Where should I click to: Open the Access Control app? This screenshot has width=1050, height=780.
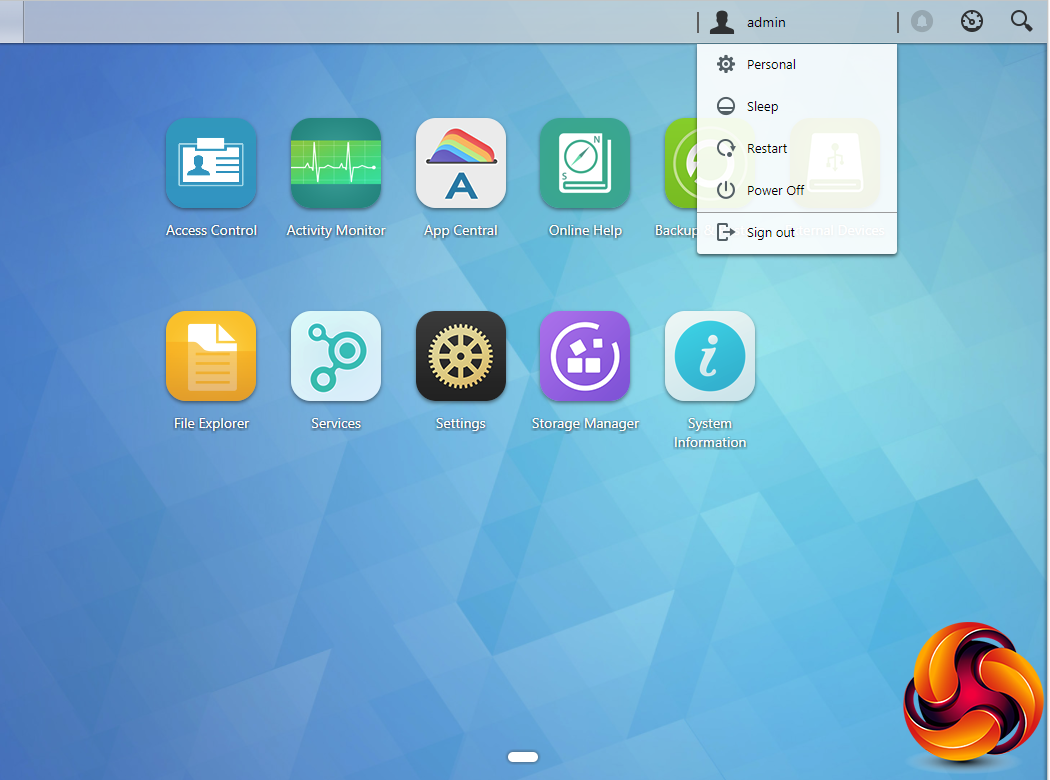[211, 163]
